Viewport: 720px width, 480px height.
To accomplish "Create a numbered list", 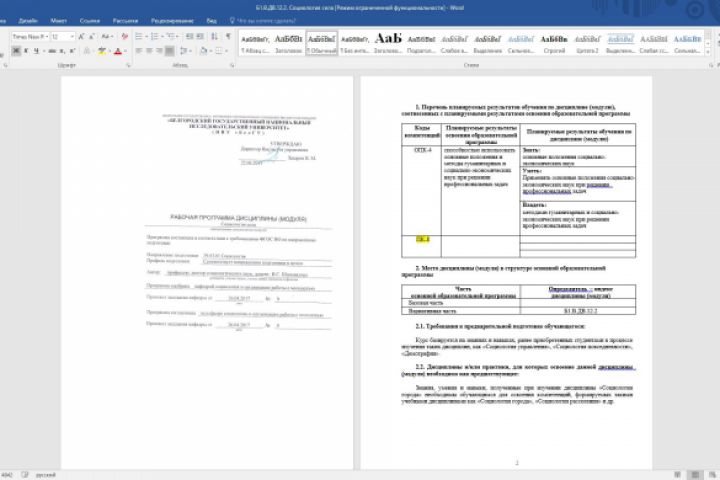I will pyautogui.click(x=154, y=36).
